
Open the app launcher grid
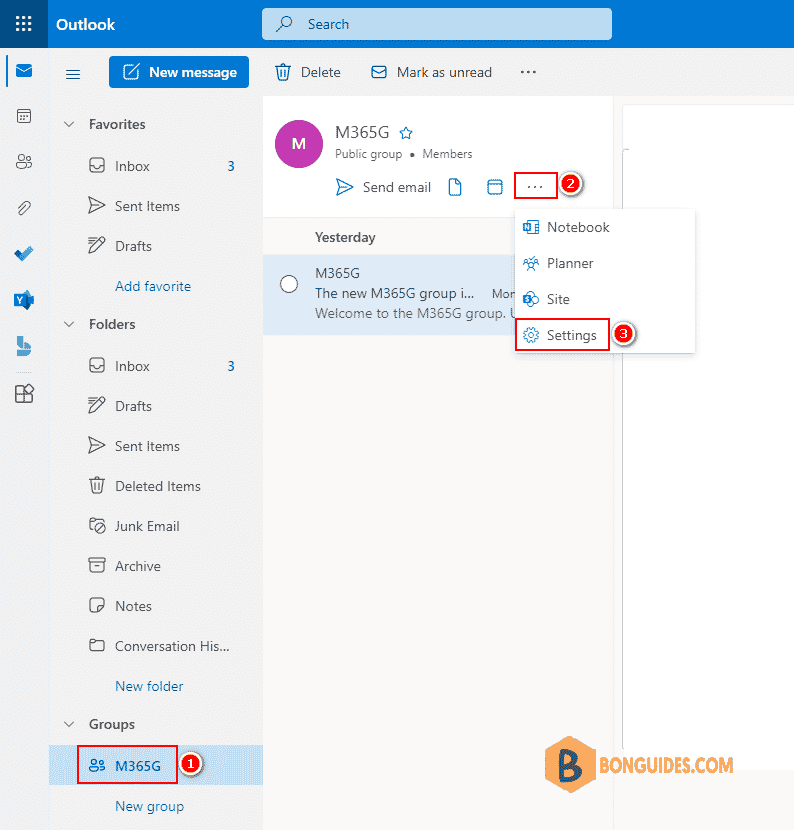click(x=23, y=24)
